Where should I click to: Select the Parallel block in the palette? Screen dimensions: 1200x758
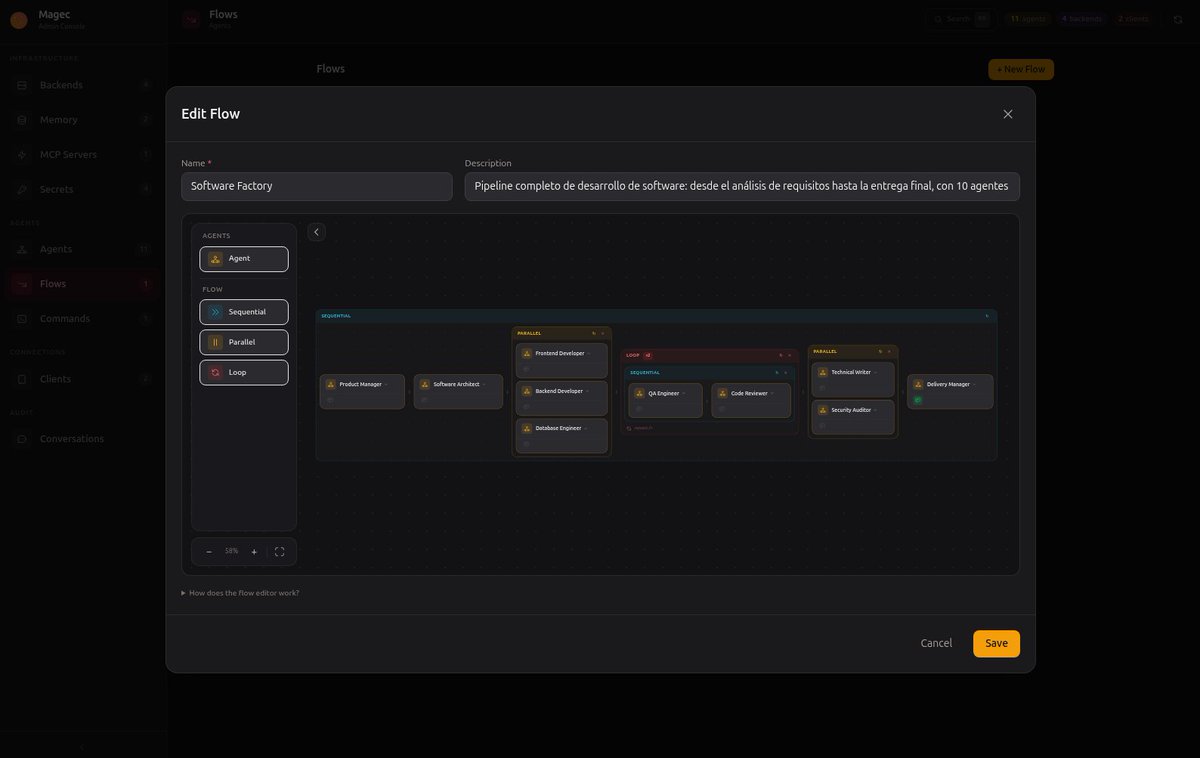244,342
